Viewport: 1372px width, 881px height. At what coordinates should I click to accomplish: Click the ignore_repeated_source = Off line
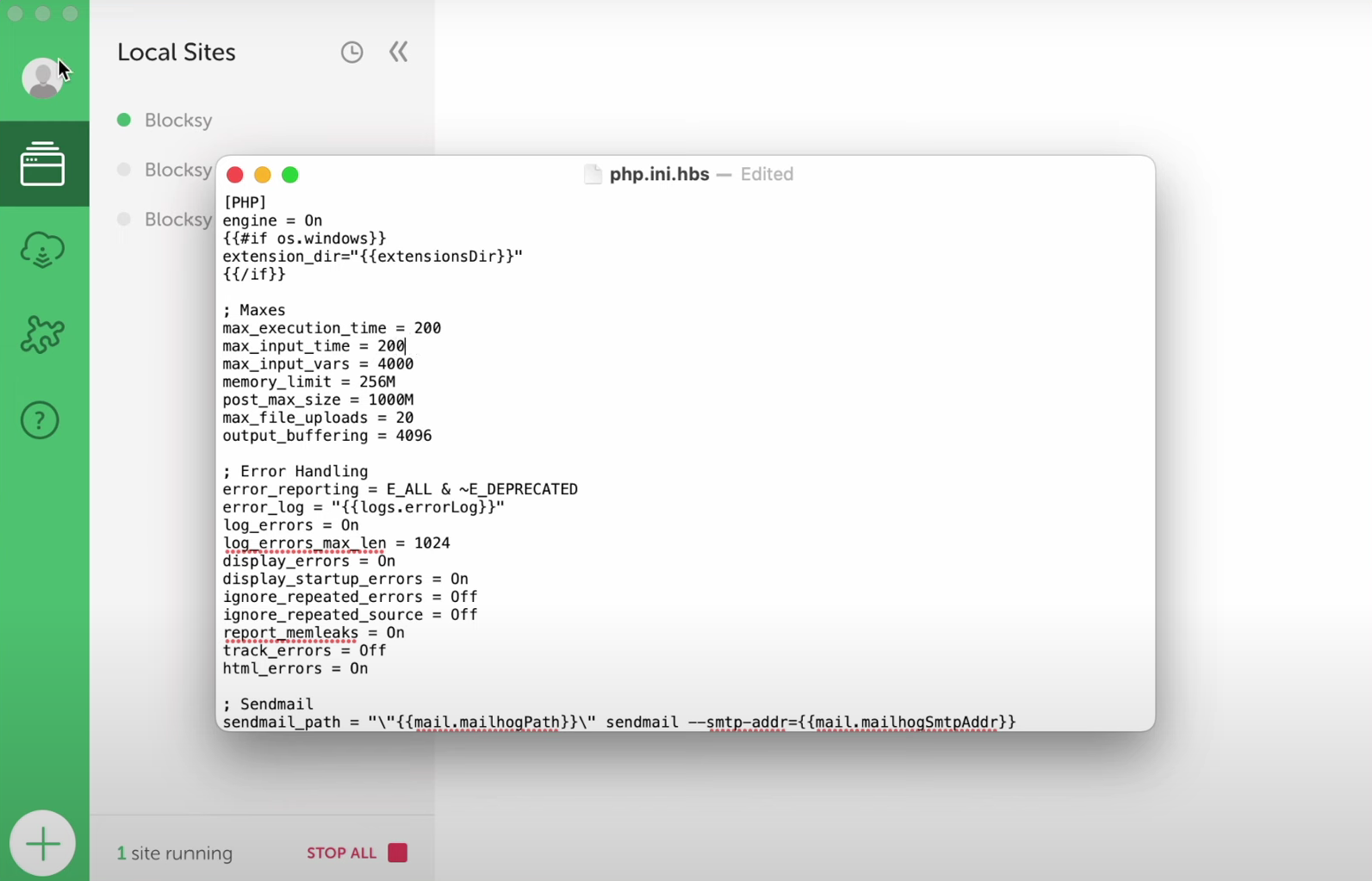pyautogui.click(x=351, y=615)
